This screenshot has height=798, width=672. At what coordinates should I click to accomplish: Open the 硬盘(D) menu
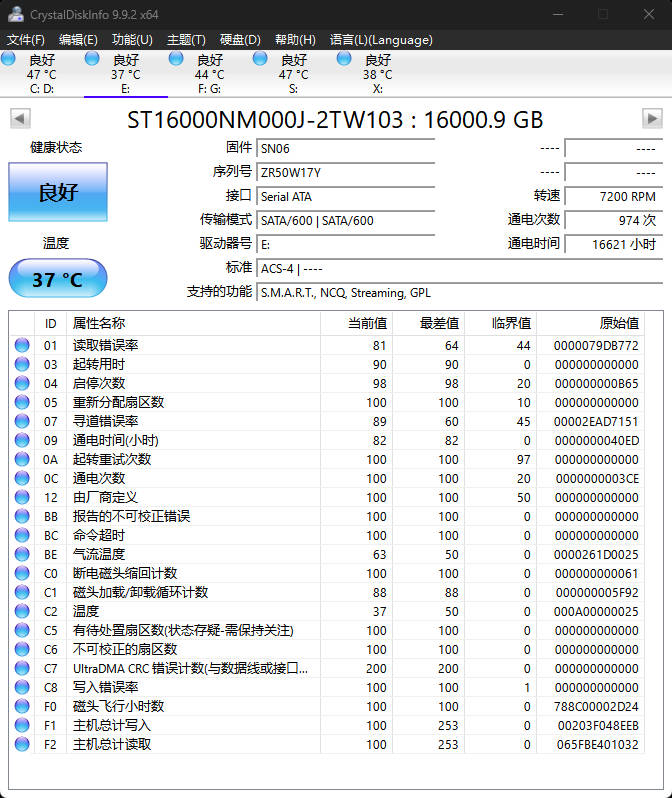pos(240,40)
